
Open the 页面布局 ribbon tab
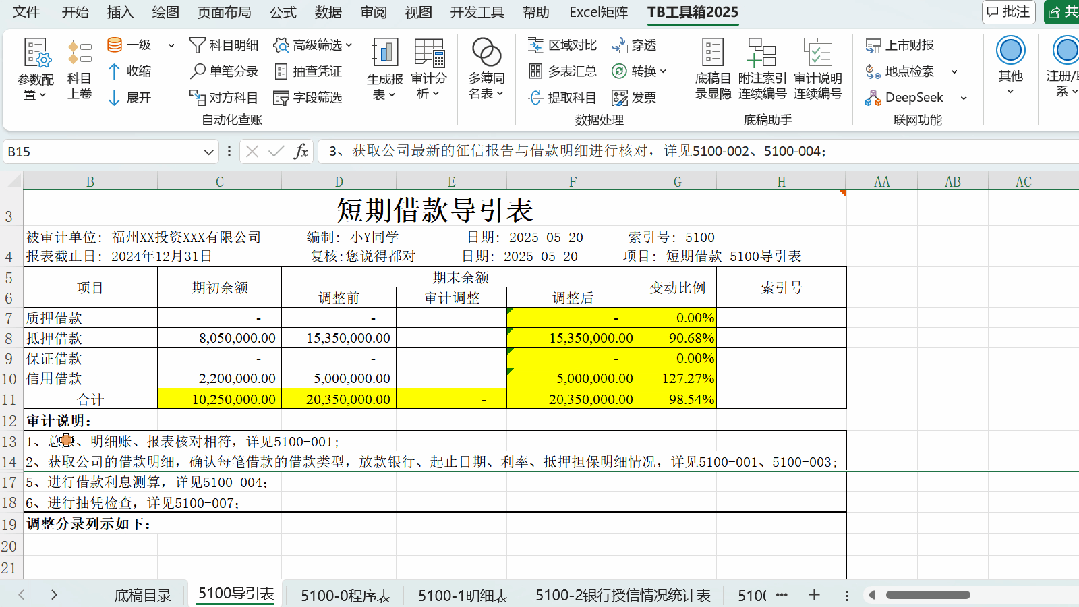(224, 12)
